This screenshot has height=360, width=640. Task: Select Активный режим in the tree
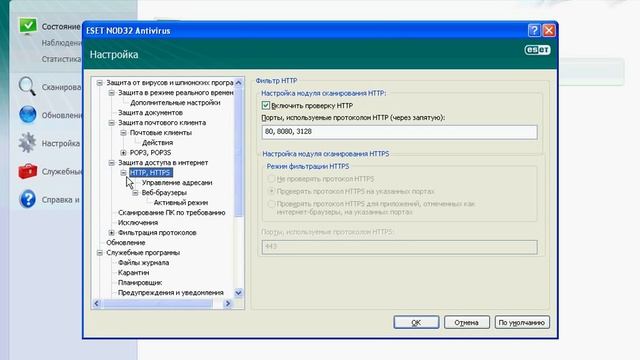(x=181, y=203)
